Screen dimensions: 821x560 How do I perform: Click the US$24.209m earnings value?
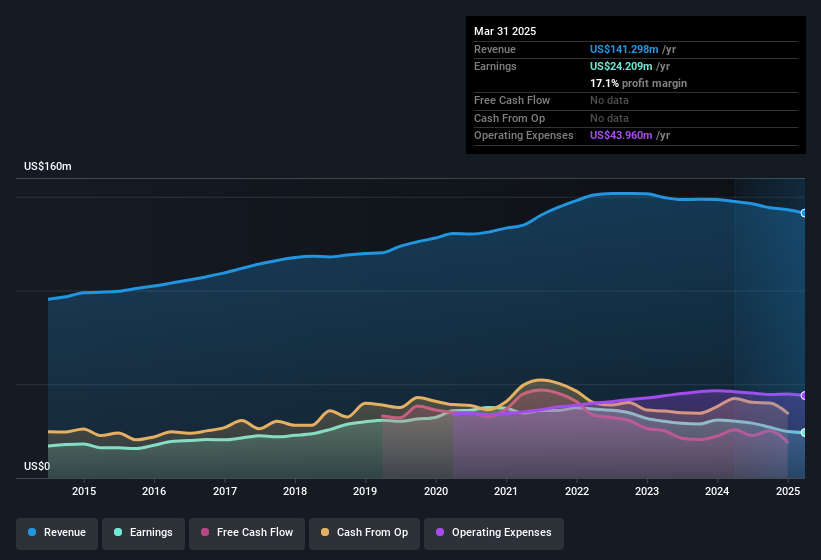(x=621, y=66)
